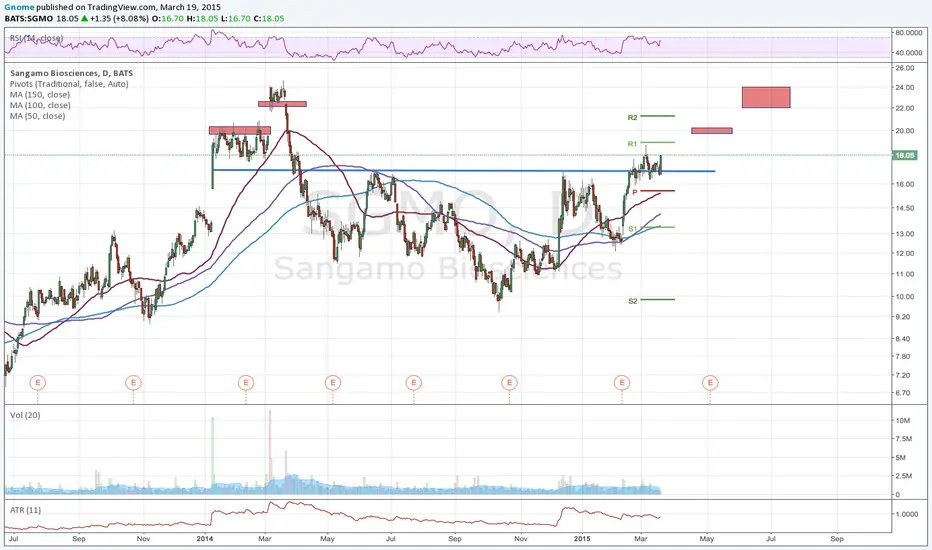Viewport: 932px width, 550px height.
Task: Select the MA (100, close) indicator label
Action: coord(40,105)
